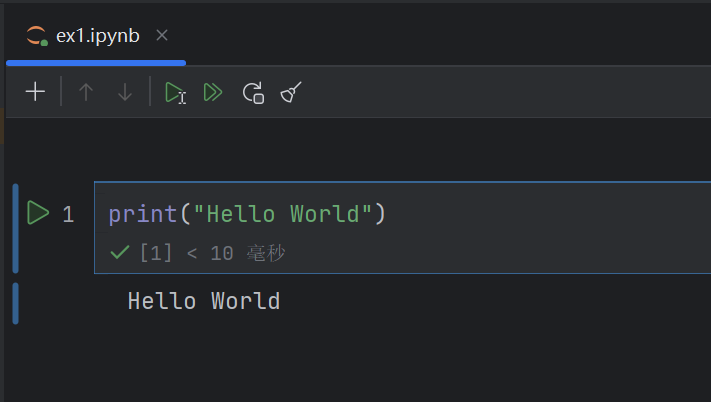Click inside the "Hello World" string literal
The width and height of the screenshot is (711, 402).
coord(289,214)
